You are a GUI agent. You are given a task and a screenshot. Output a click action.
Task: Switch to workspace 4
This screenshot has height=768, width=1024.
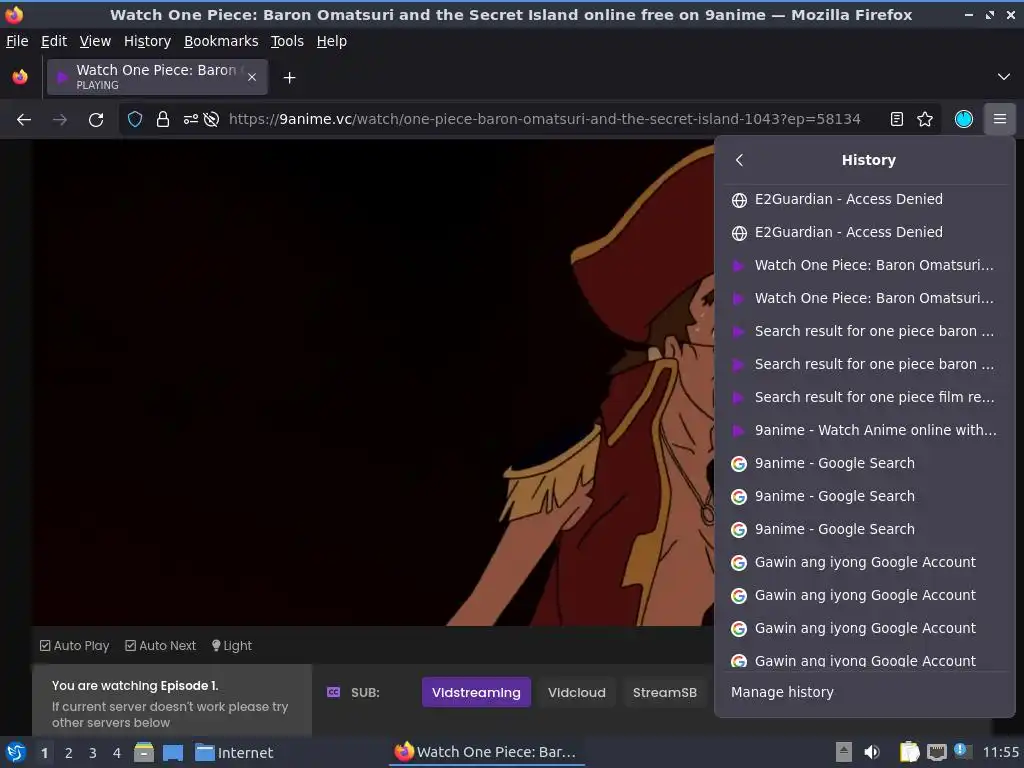117,753
